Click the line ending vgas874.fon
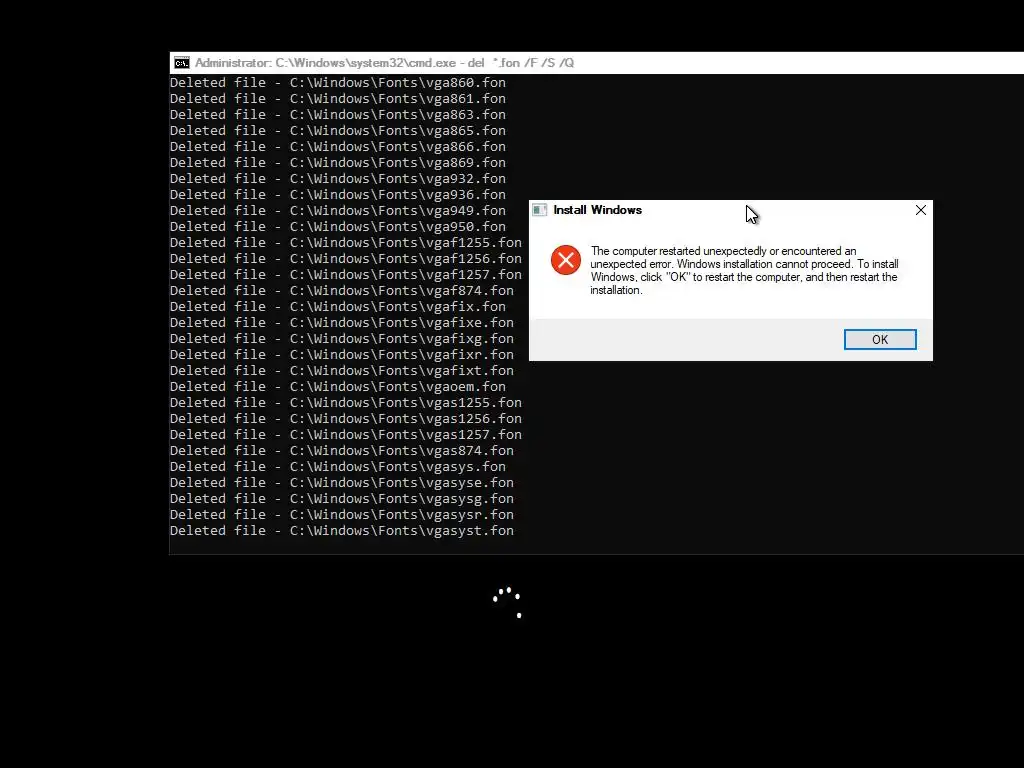This screenshot has height=768, width=1024. [342, 451]
